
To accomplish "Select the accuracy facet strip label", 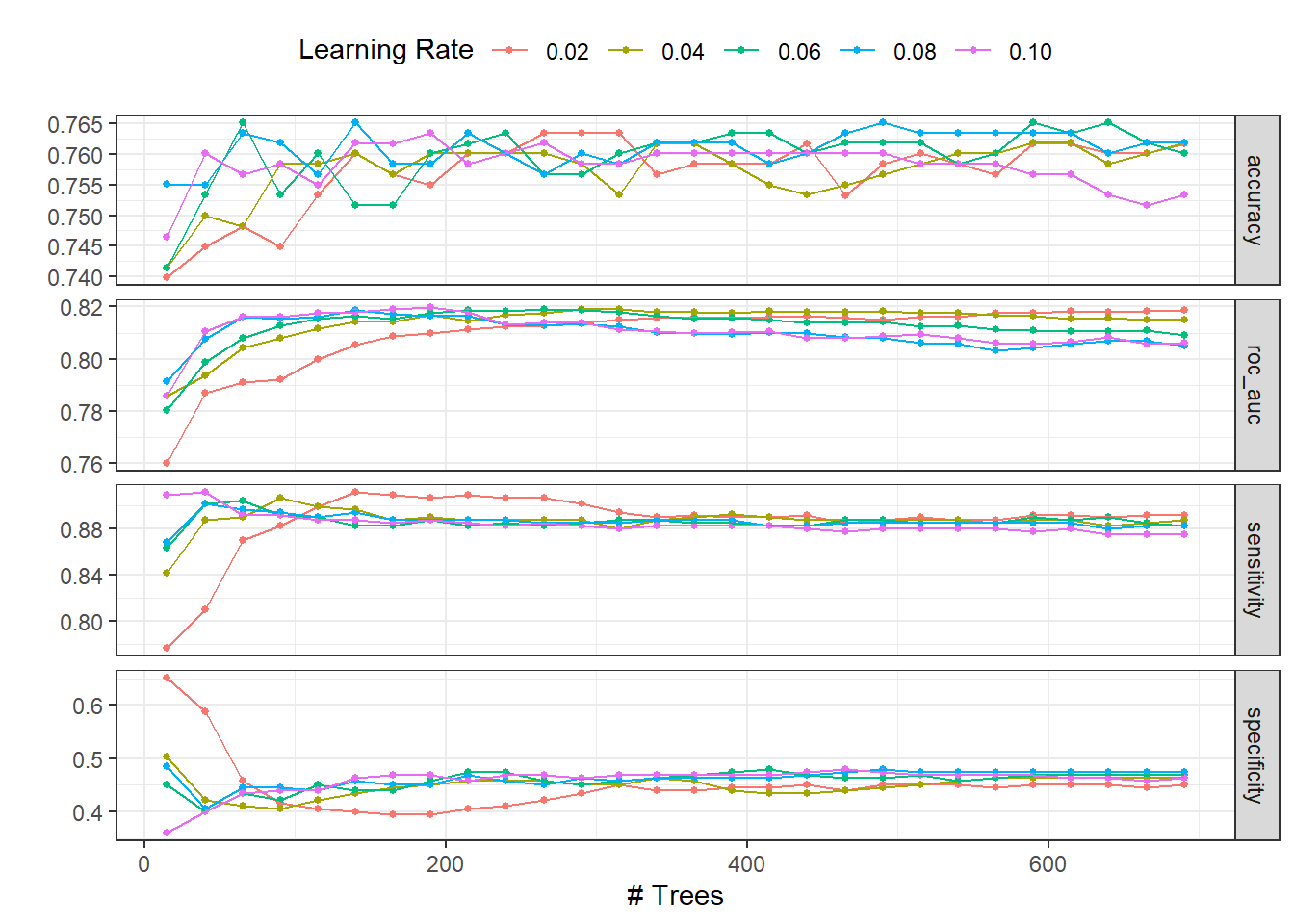I will coord(1254,200).
